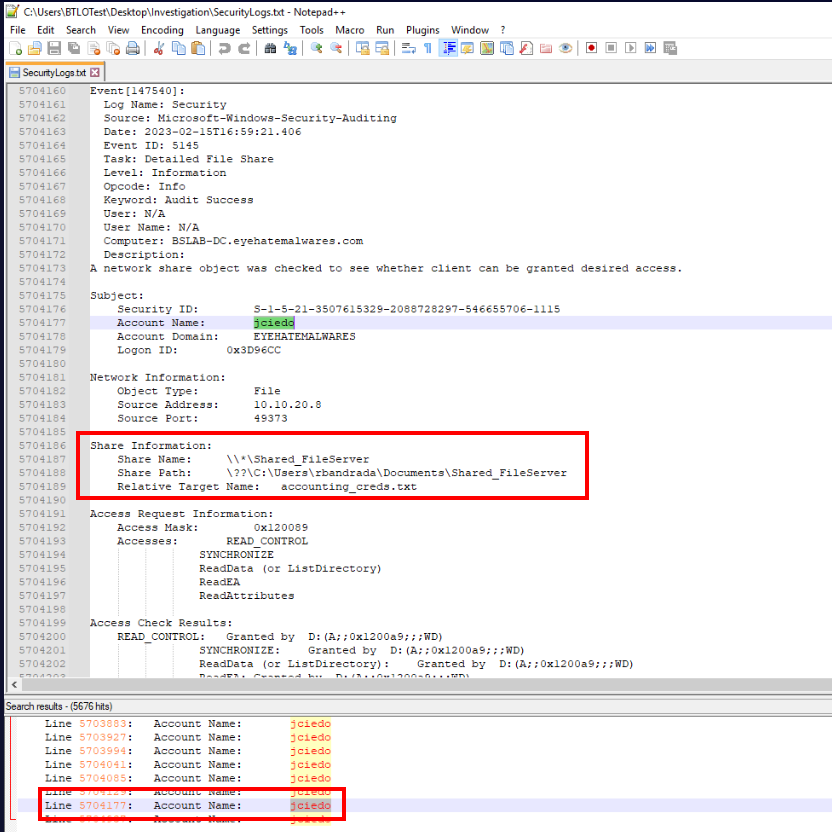Screen dimensions: 832x832
Task: Open Find with the binoculars icon
Action: point(270,48)
